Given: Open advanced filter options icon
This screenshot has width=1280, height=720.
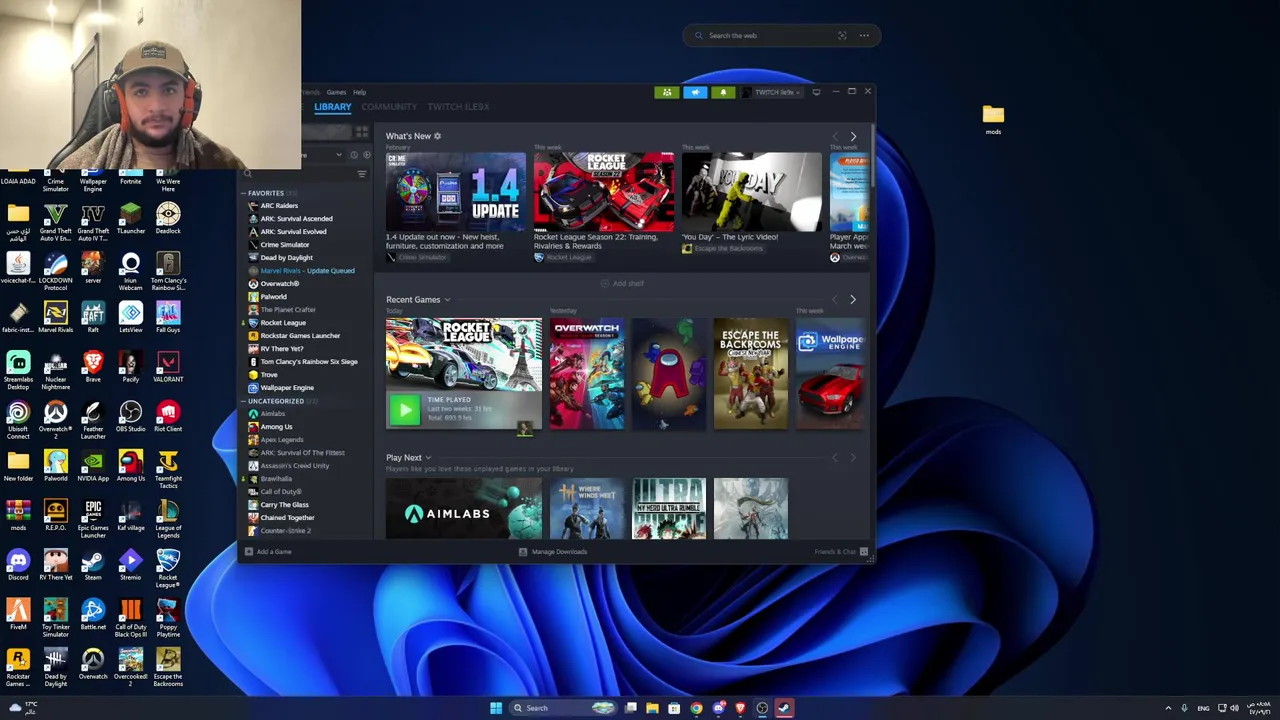Looking at the screenshot, I should 362,174.
